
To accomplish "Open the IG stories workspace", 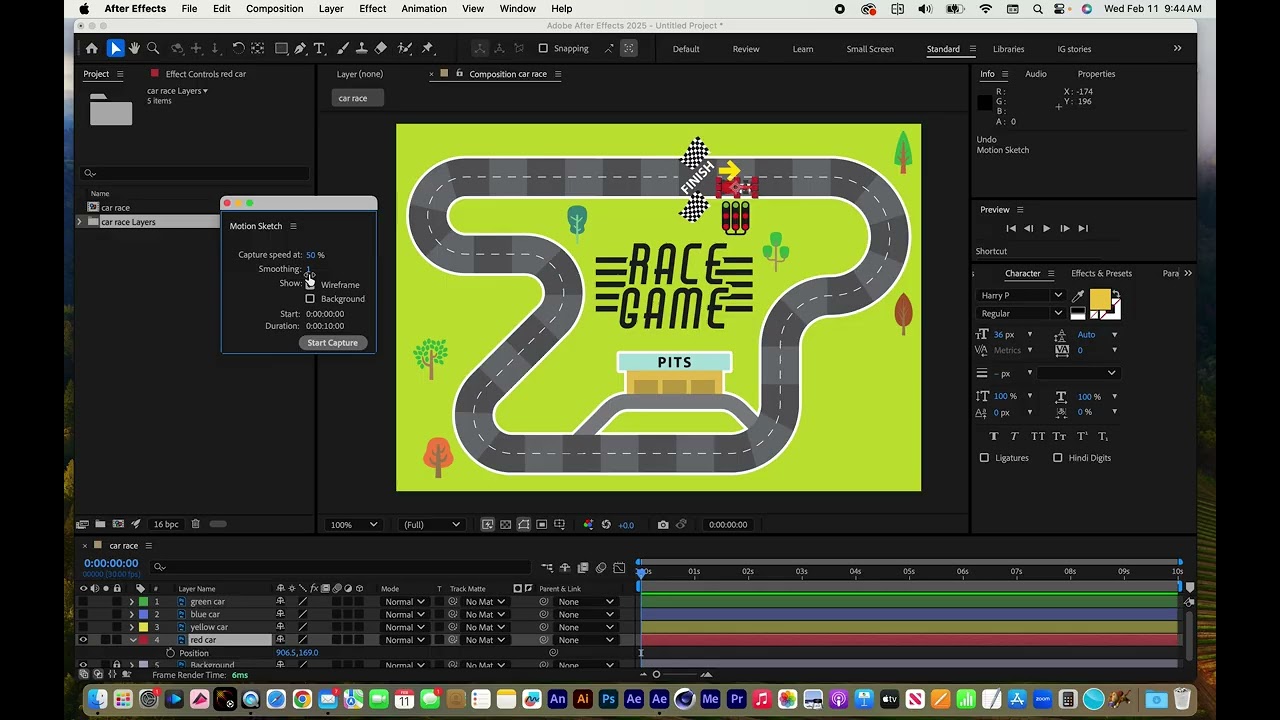I will pos(1074,49).
